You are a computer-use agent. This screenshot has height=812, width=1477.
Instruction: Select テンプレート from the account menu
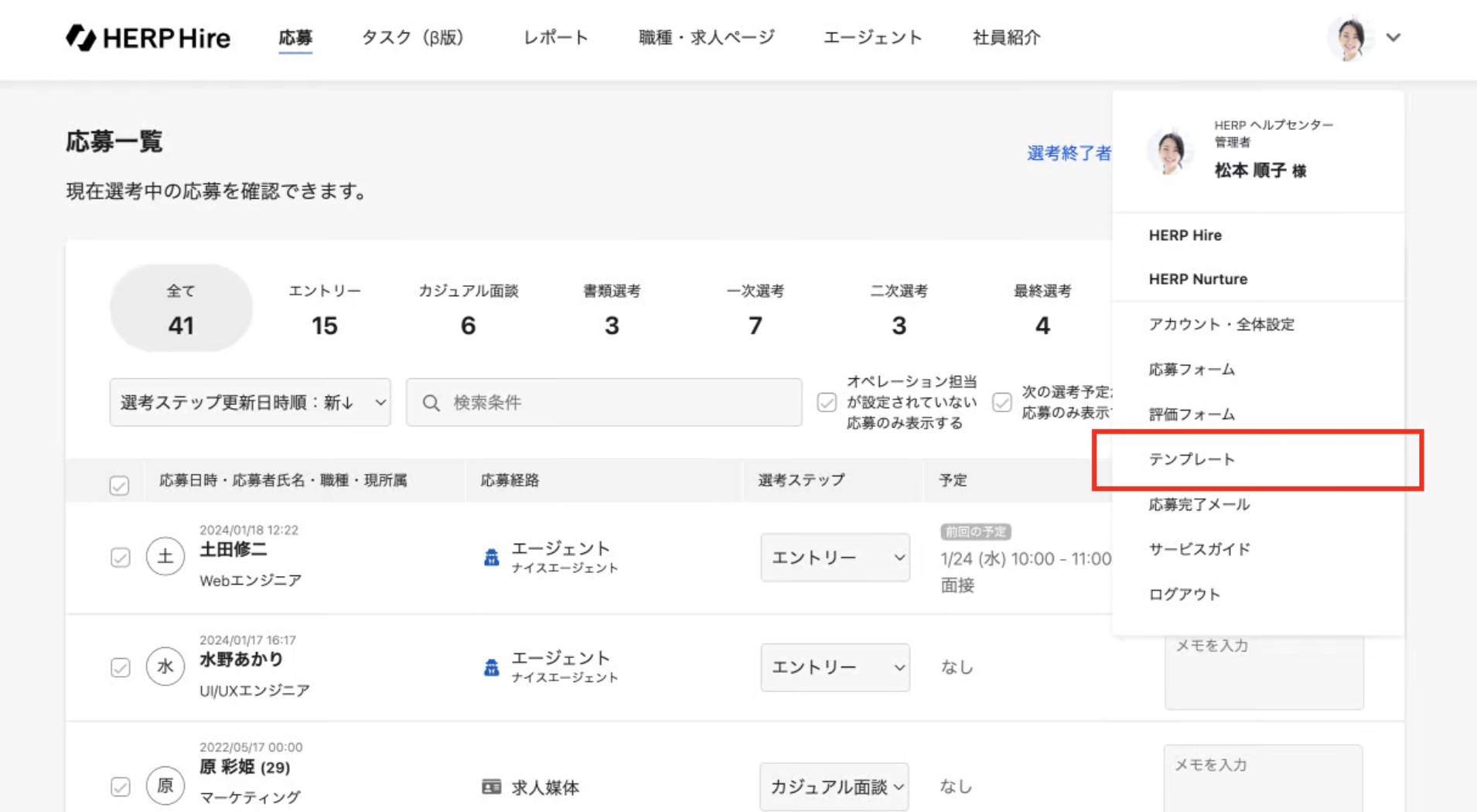tap(1192, 459)
